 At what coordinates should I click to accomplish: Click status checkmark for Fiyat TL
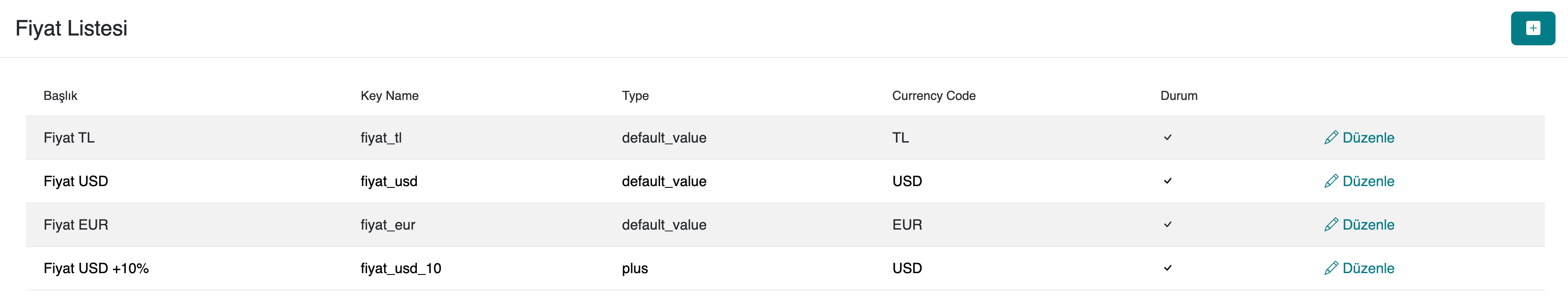click(1168, 138)
